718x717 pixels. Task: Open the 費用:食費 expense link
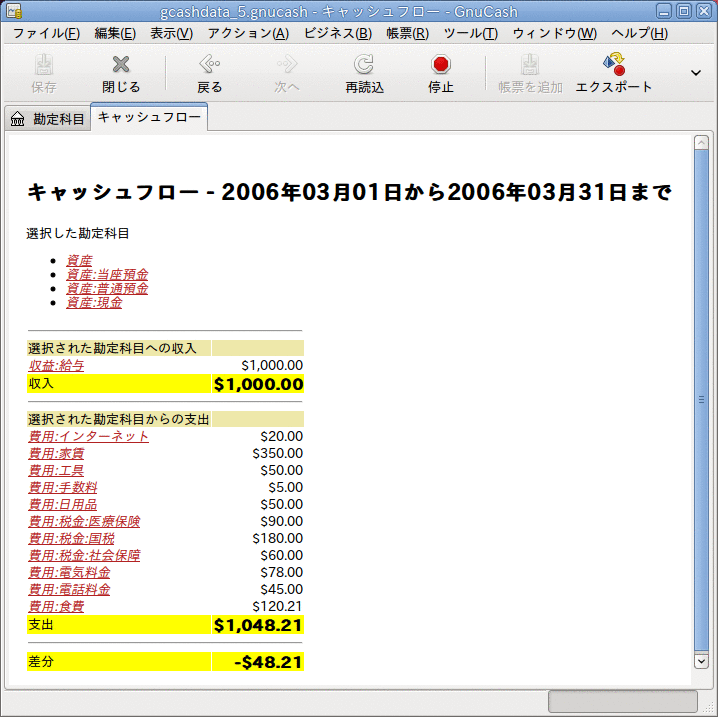point(56,606)
